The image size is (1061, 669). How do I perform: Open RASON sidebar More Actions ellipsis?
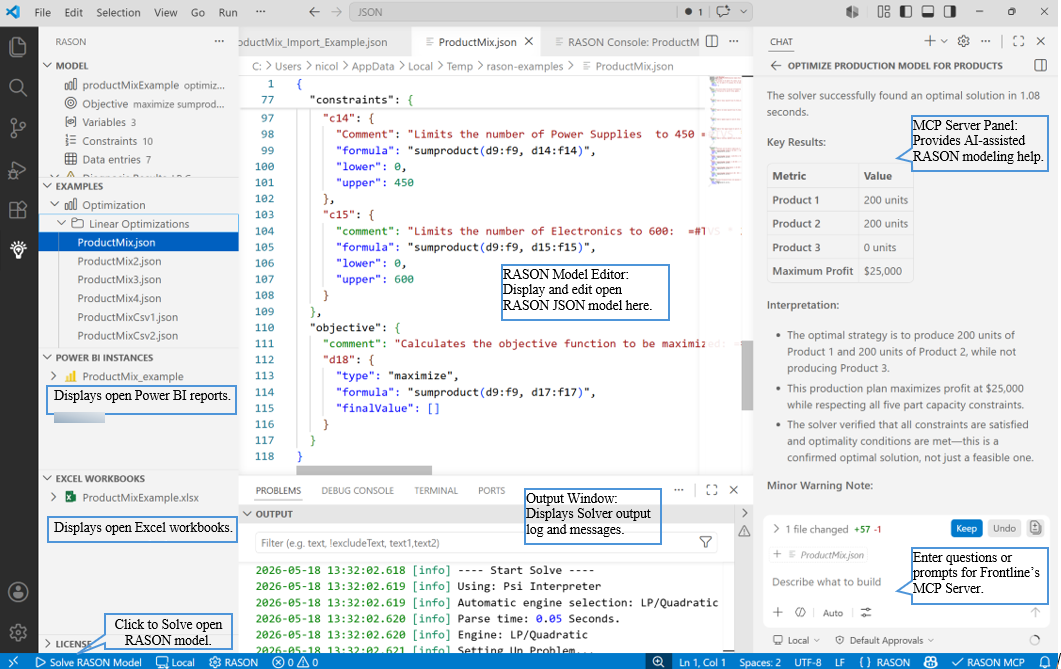219,41
